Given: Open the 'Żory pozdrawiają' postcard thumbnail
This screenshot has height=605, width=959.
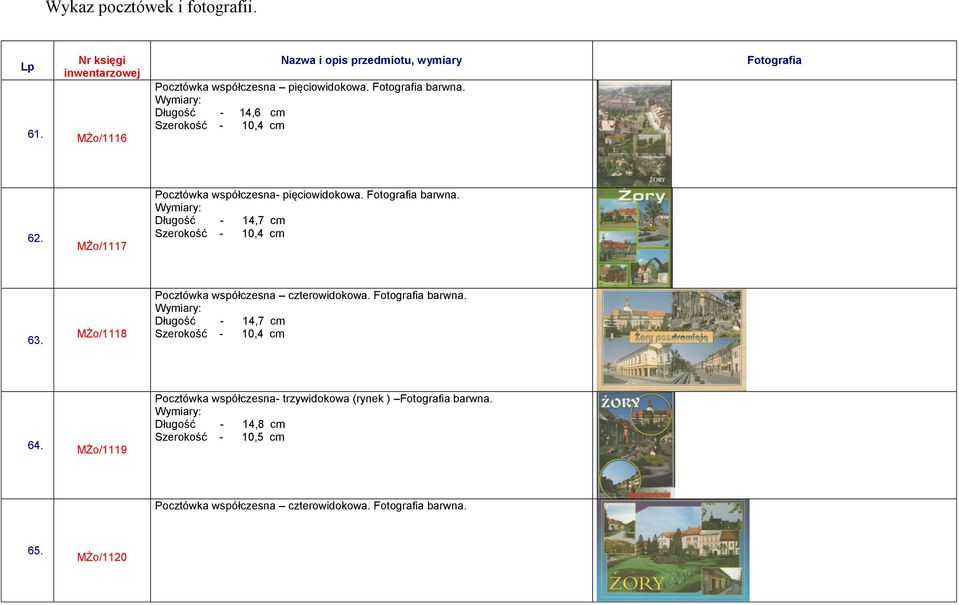Looking at the screenshot, I should coord(672,340).
